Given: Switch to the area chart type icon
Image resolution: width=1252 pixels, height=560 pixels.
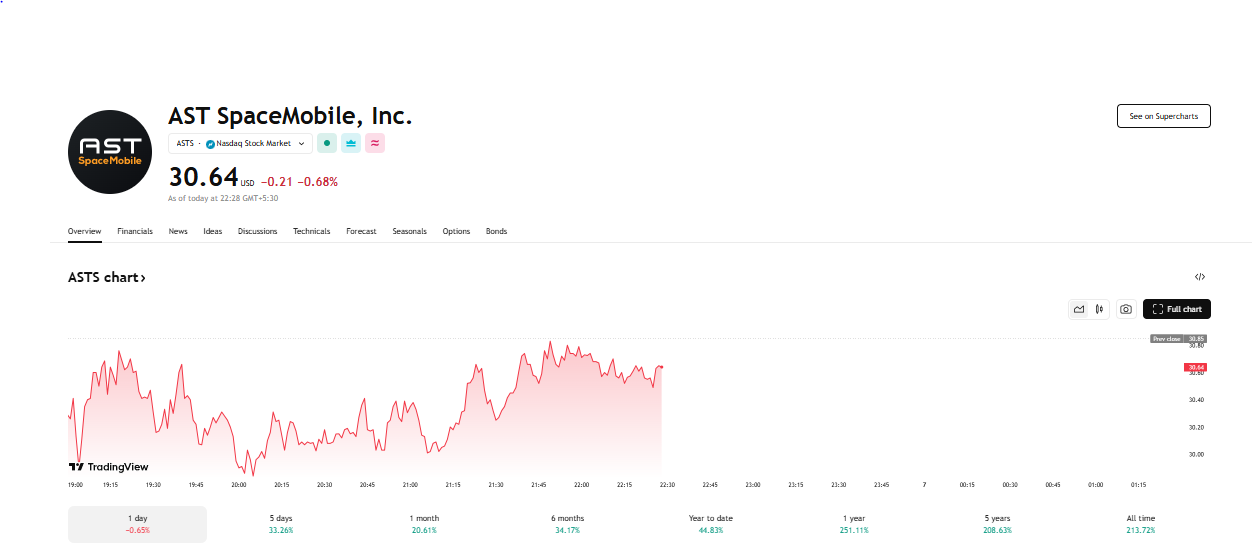Looking at the screenshot, I should [x=1079, y=309].
